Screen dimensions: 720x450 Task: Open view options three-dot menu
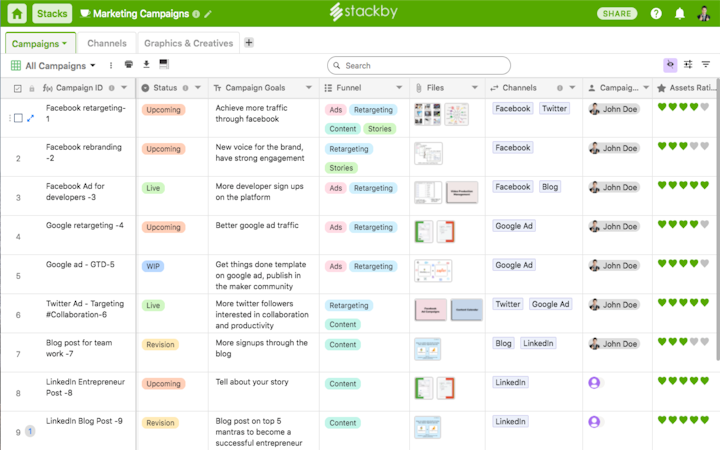pos(111,66)
